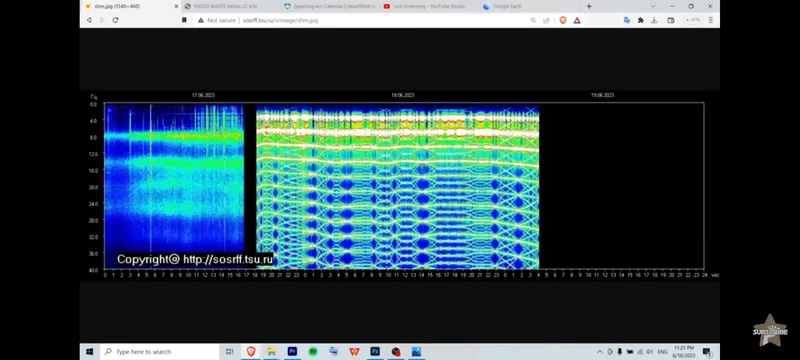Expand the tab search chevron

click(653, 6)
